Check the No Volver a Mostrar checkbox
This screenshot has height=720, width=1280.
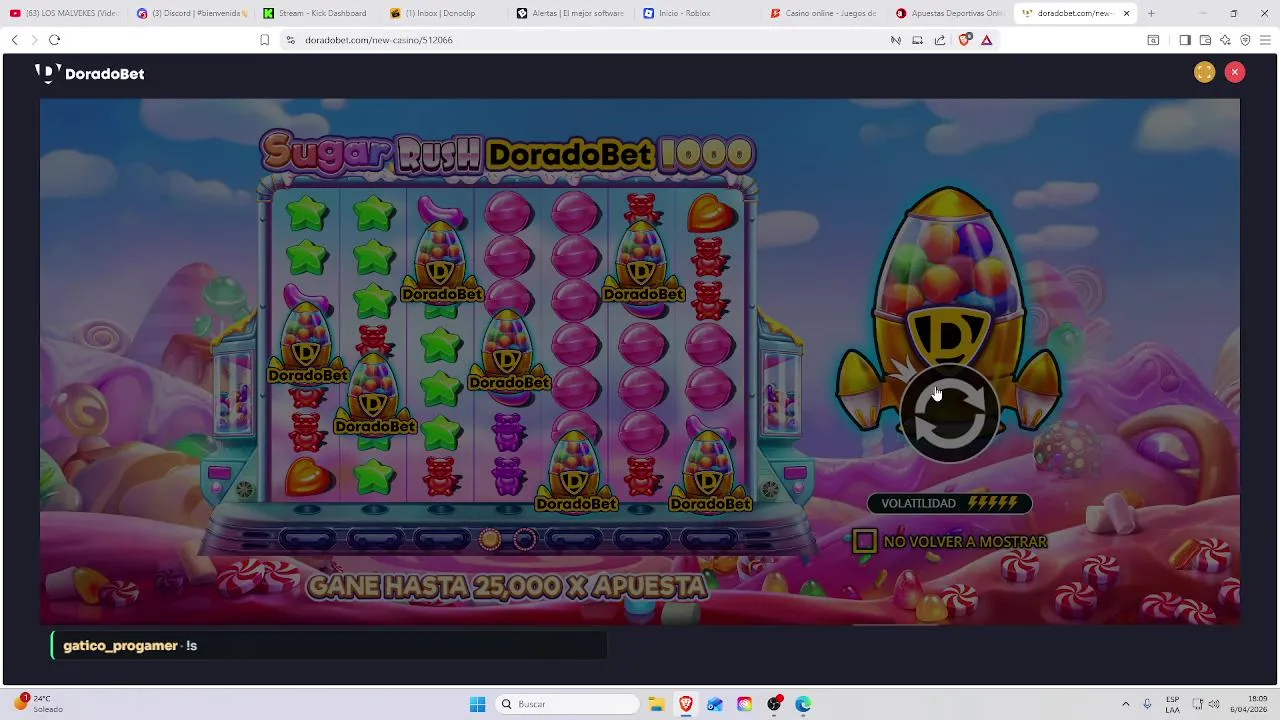(865, 541)
